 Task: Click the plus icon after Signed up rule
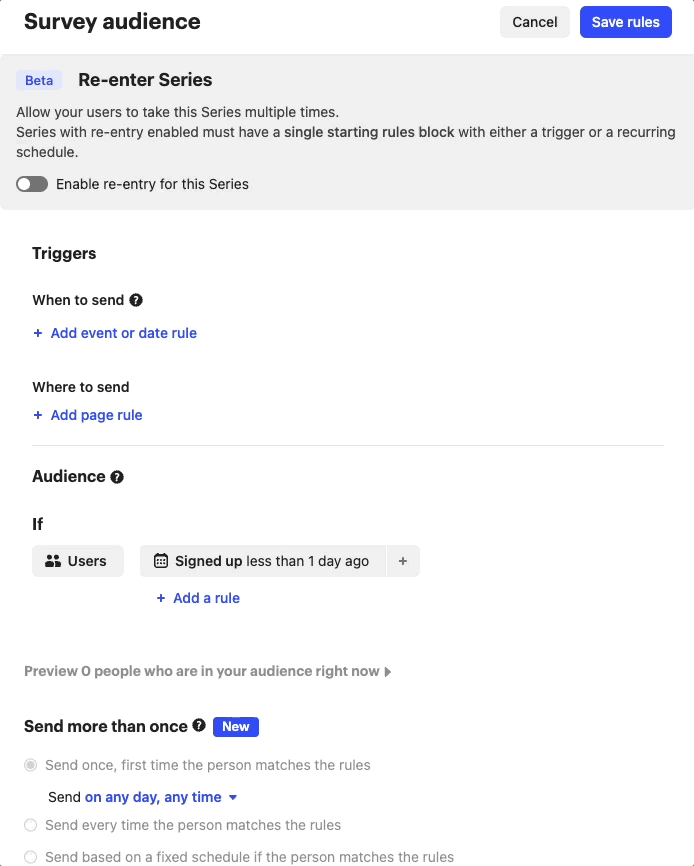(403, 561)
